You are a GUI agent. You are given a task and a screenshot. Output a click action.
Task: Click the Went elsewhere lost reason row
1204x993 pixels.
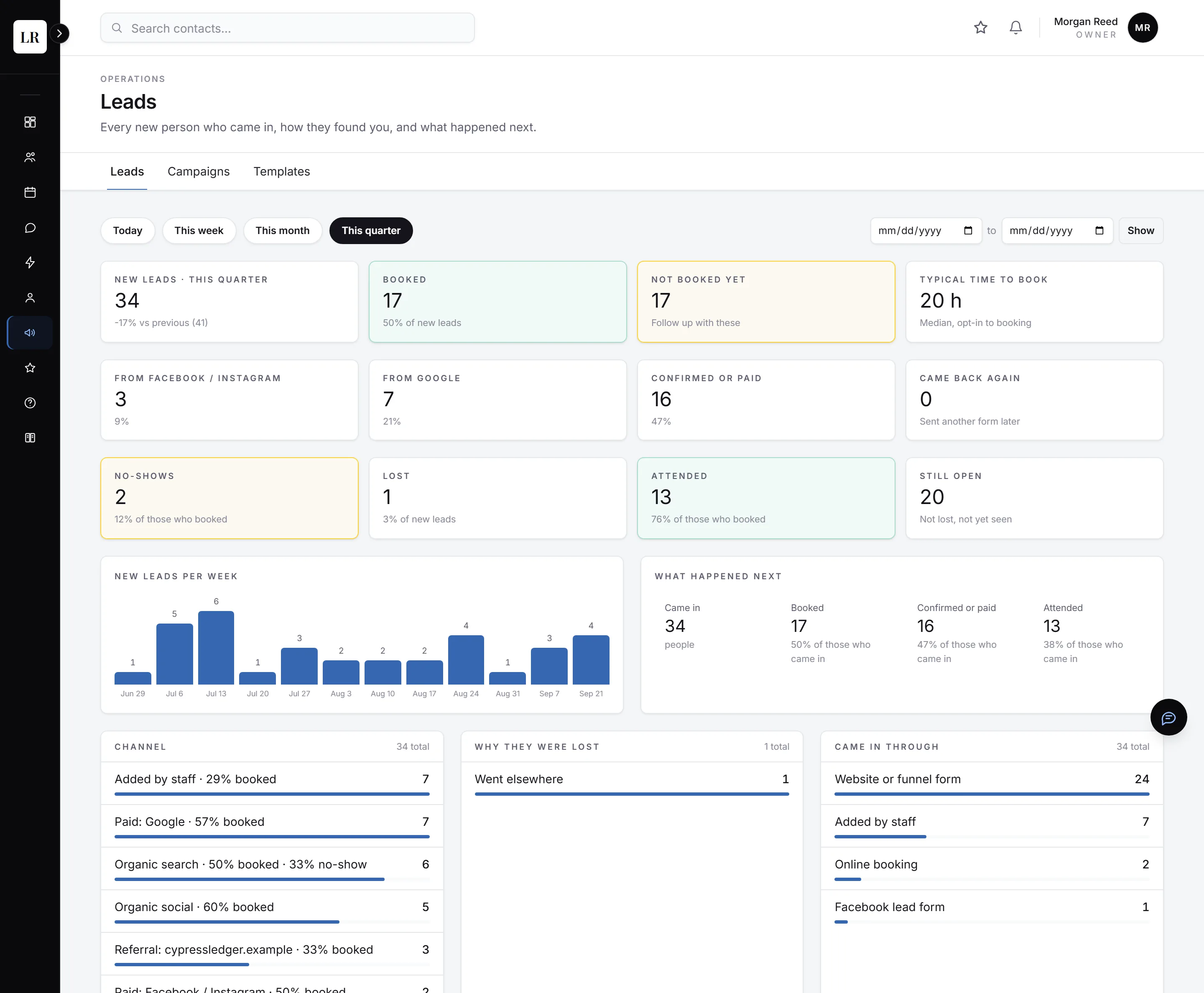632,783
